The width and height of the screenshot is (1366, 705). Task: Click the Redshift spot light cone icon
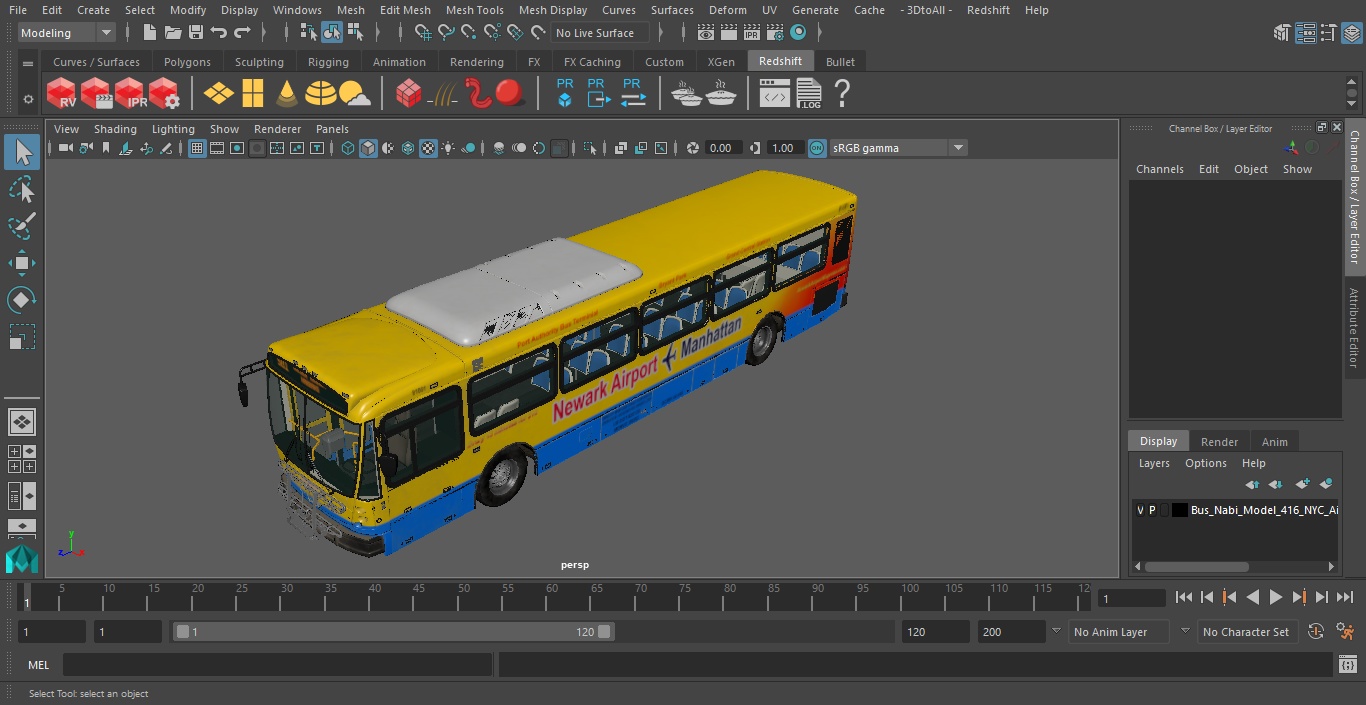[287, 94]
